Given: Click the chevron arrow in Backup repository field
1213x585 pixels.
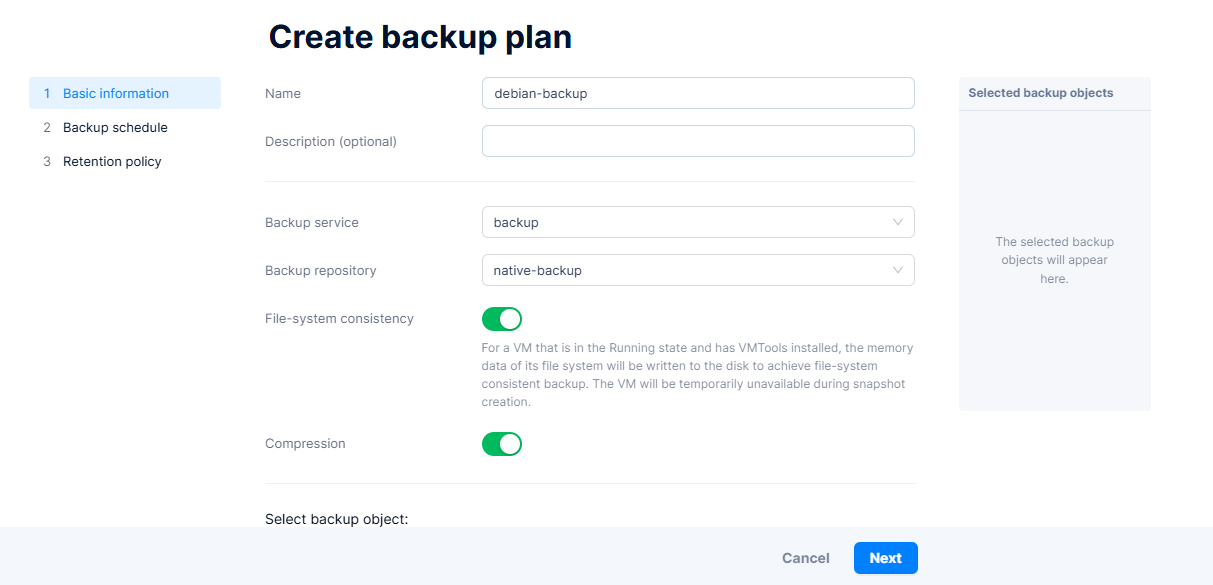Looking at the screenshot, I should 897,270.
